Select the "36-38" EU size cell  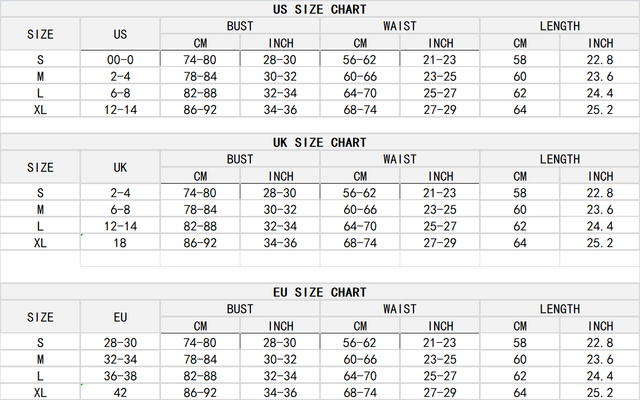(x=121, y=376)
